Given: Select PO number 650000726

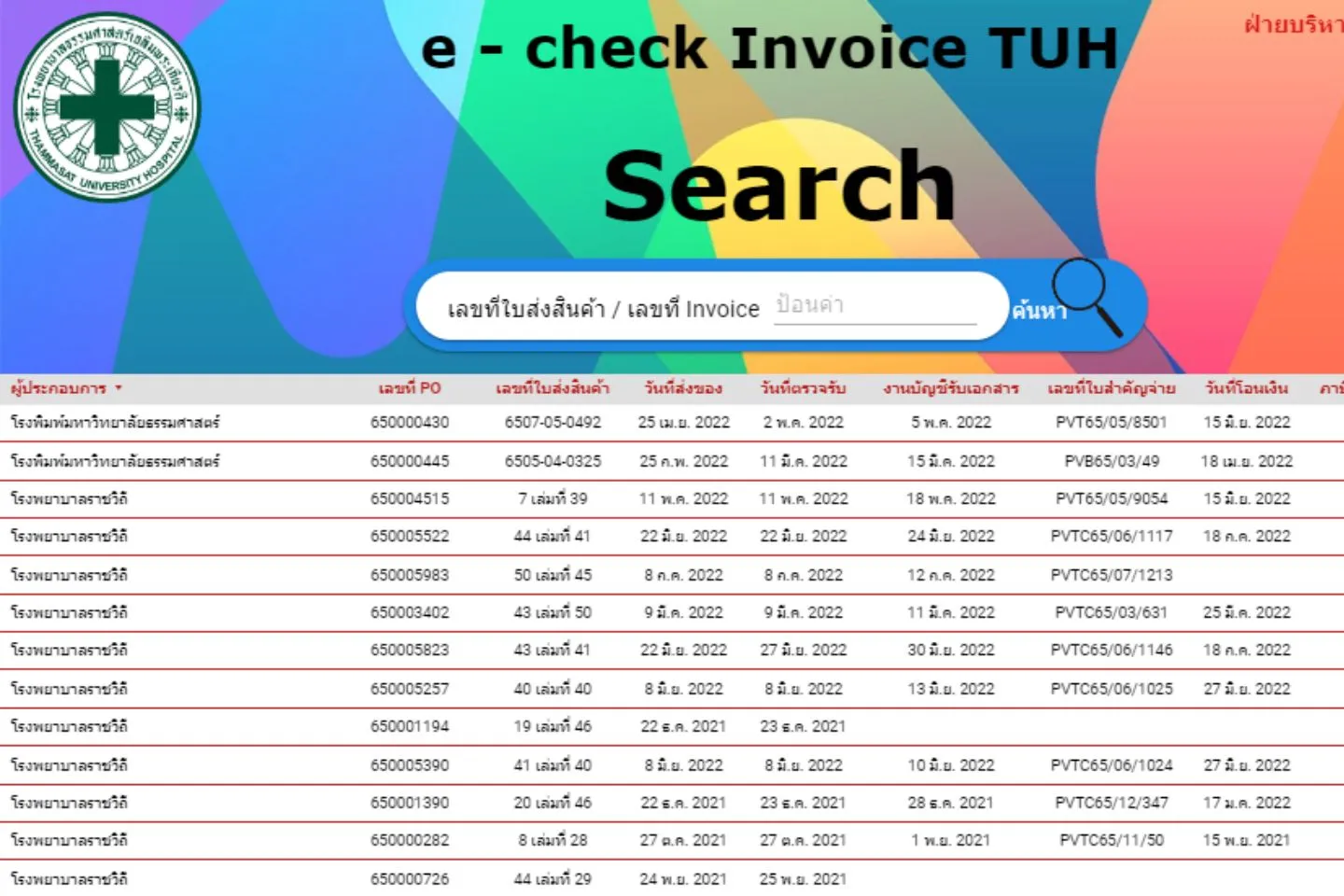Looking at the screenshot, I should (410, 879).
